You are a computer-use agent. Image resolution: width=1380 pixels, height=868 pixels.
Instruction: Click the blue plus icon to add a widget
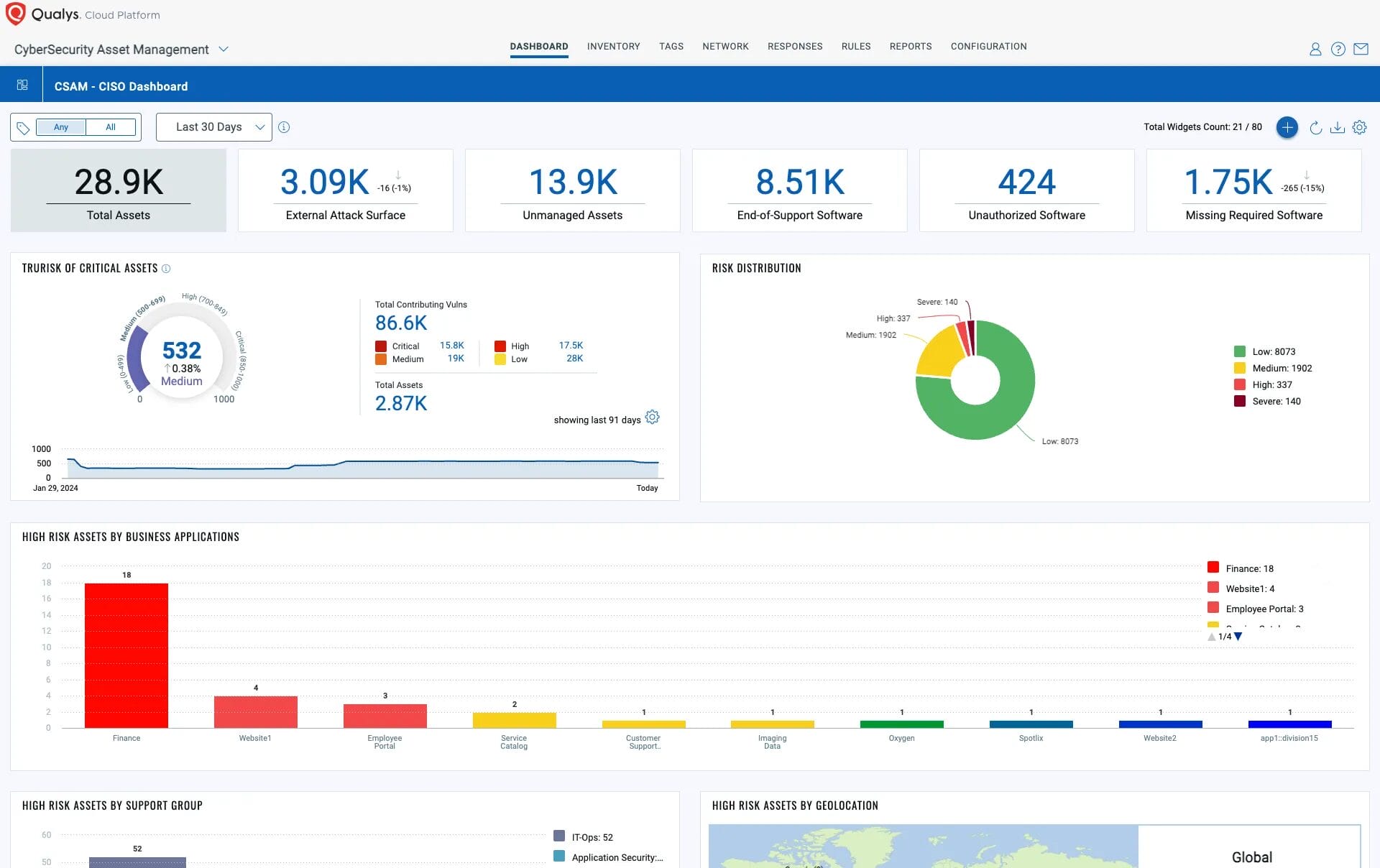pos(1287,127)
